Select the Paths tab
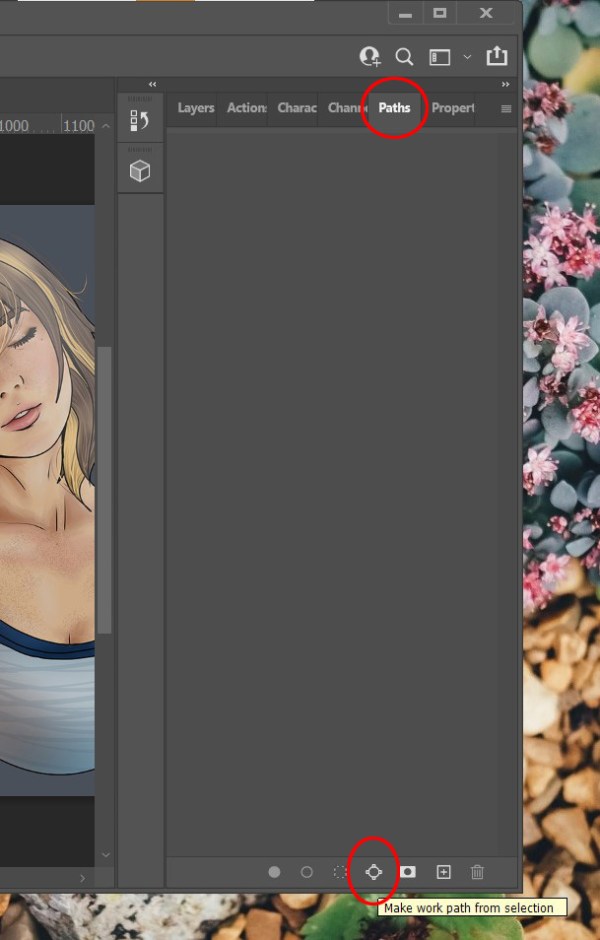 tap(394, 108)
